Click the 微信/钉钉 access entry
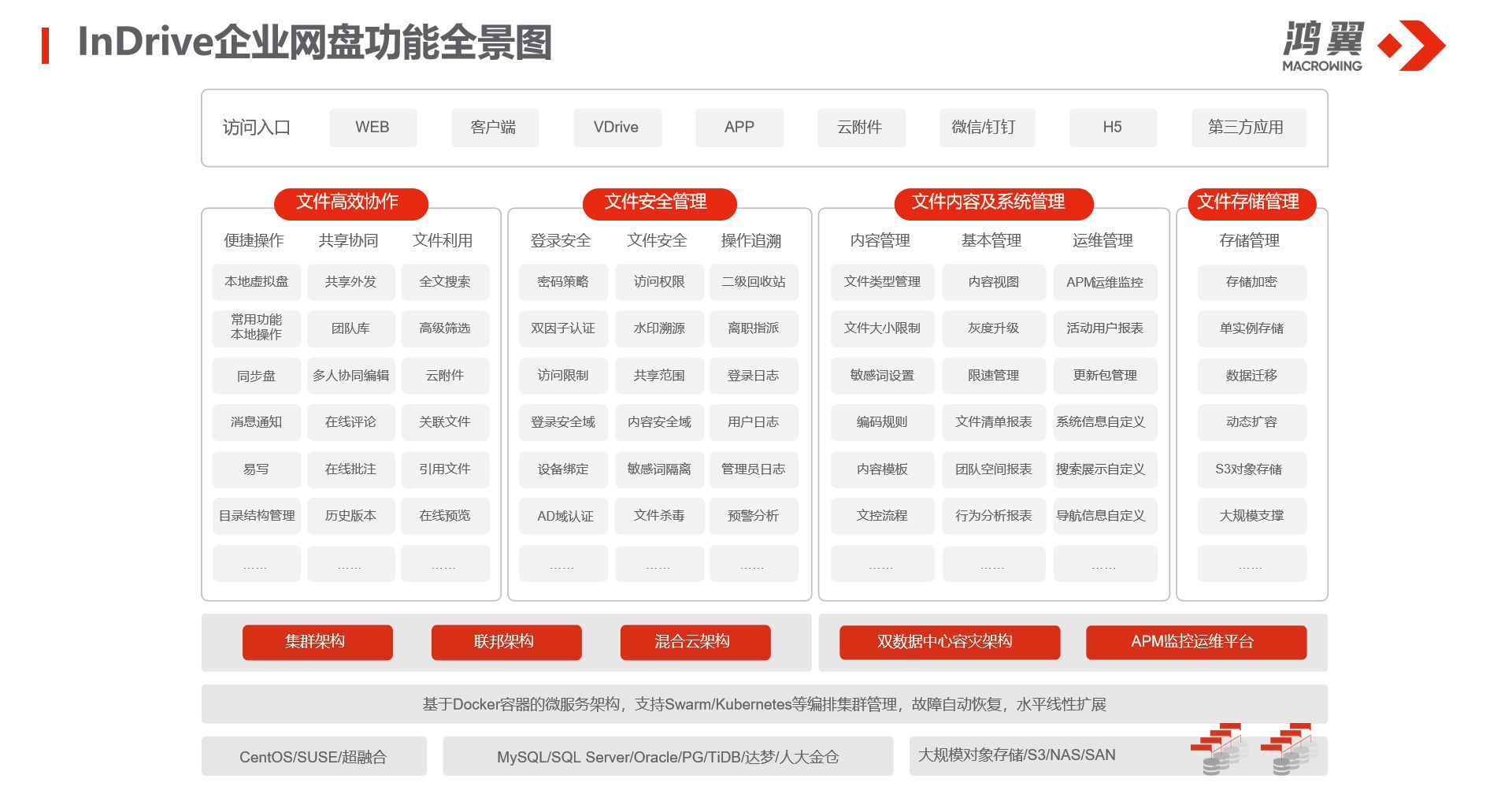This screenshot has width=1512, height=790. (984, 128)
